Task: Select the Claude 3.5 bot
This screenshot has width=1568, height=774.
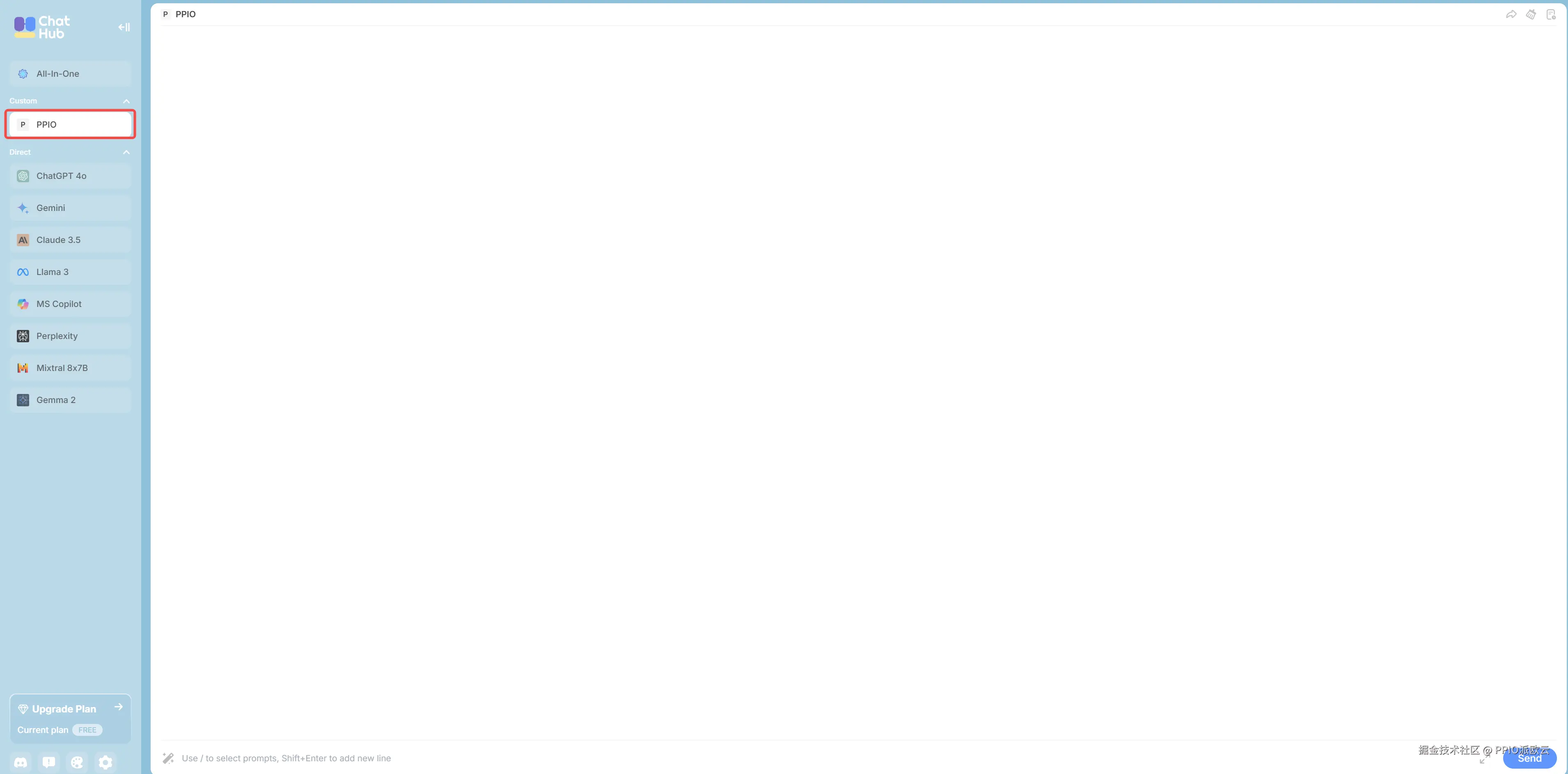Action: [x=71, y=240]
